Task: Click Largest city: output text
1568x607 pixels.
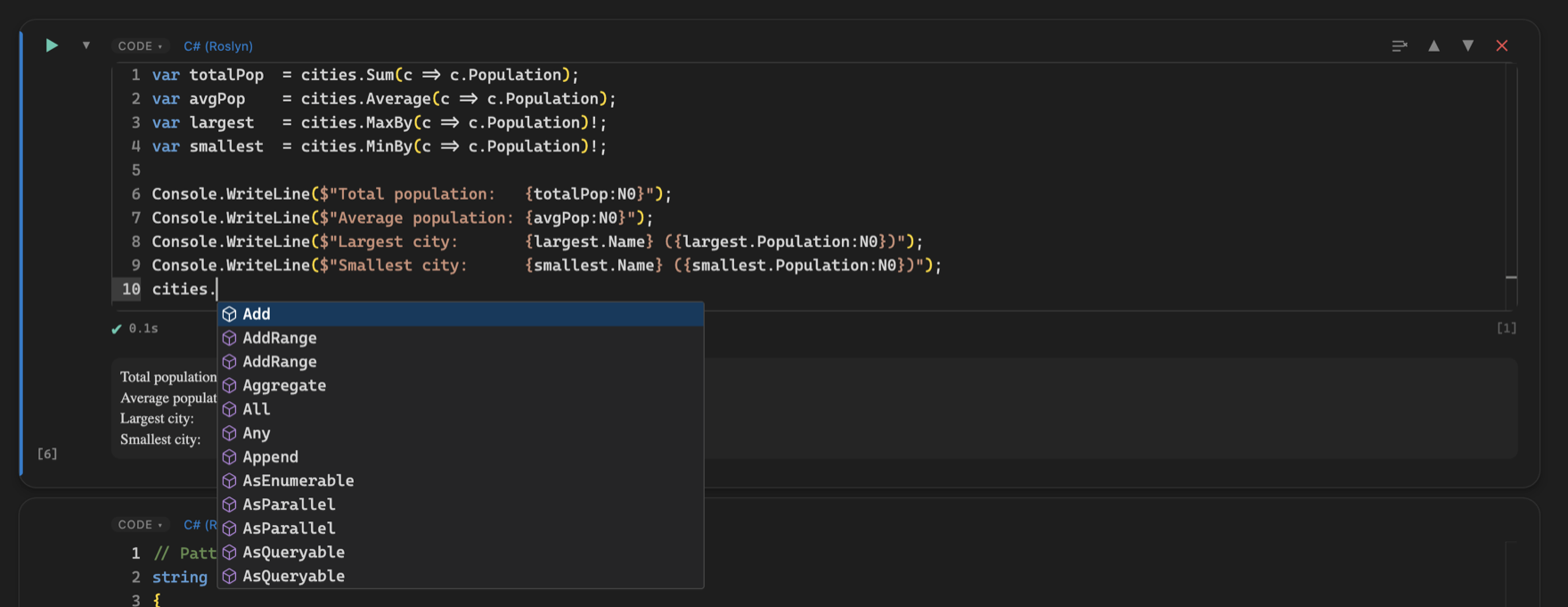Action: pos(157,418)
